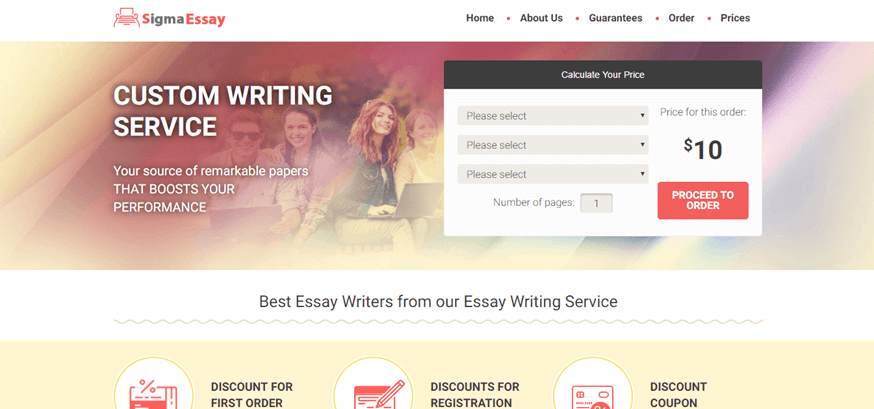Click the Discount for First Order heading

[251, 395]
